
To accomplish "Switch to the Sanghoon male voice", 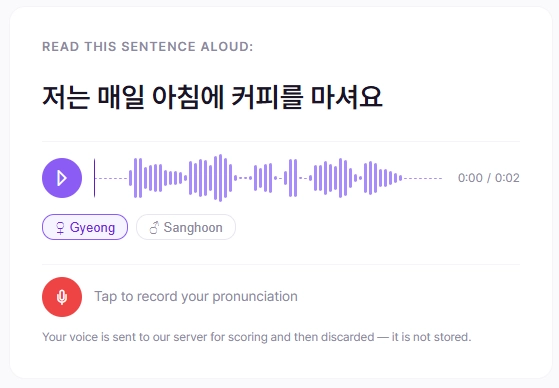I will pos(186,227).
